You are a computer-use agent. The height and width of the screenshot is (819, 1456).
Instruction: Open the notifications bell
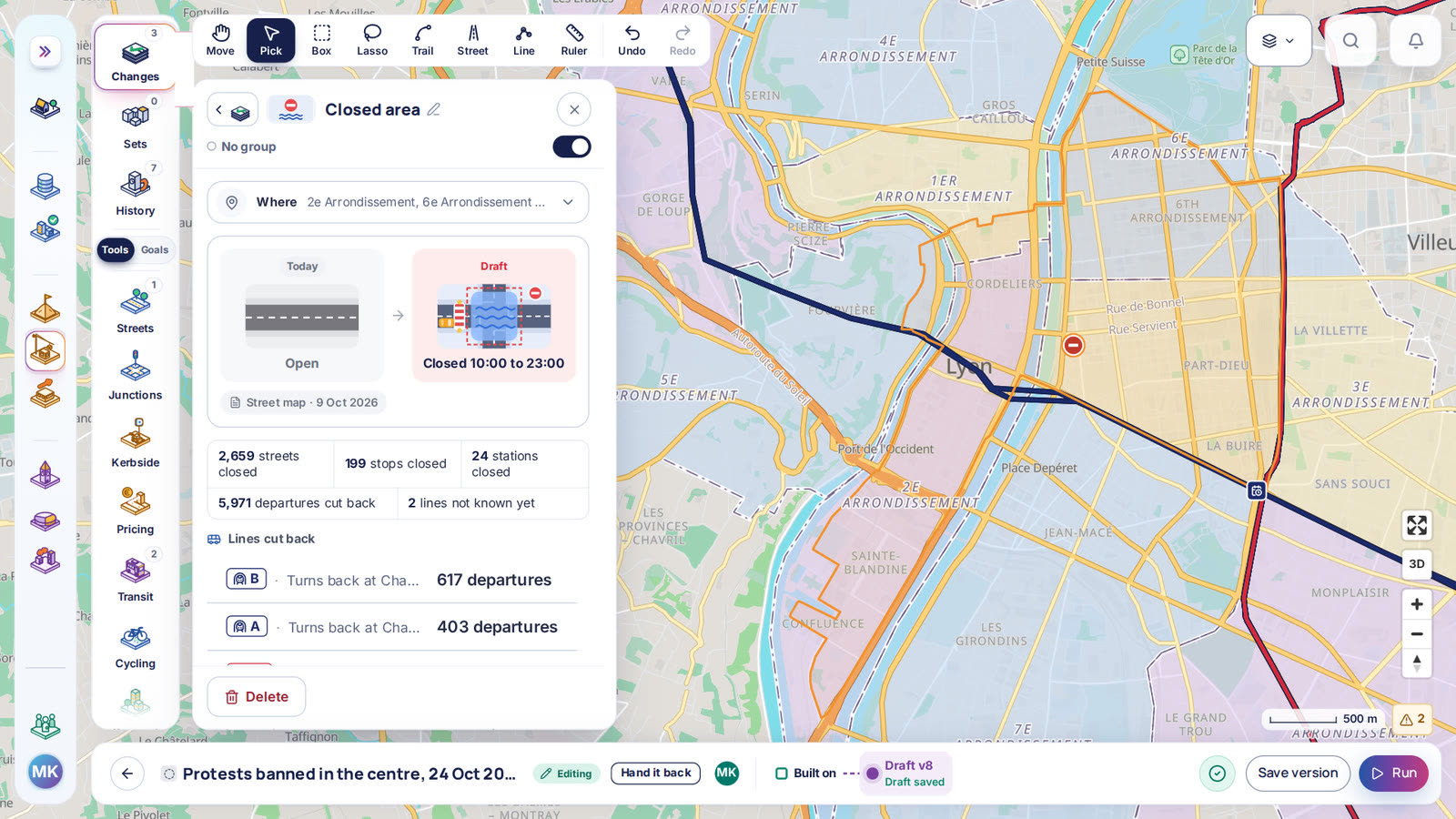[1416, 40]
